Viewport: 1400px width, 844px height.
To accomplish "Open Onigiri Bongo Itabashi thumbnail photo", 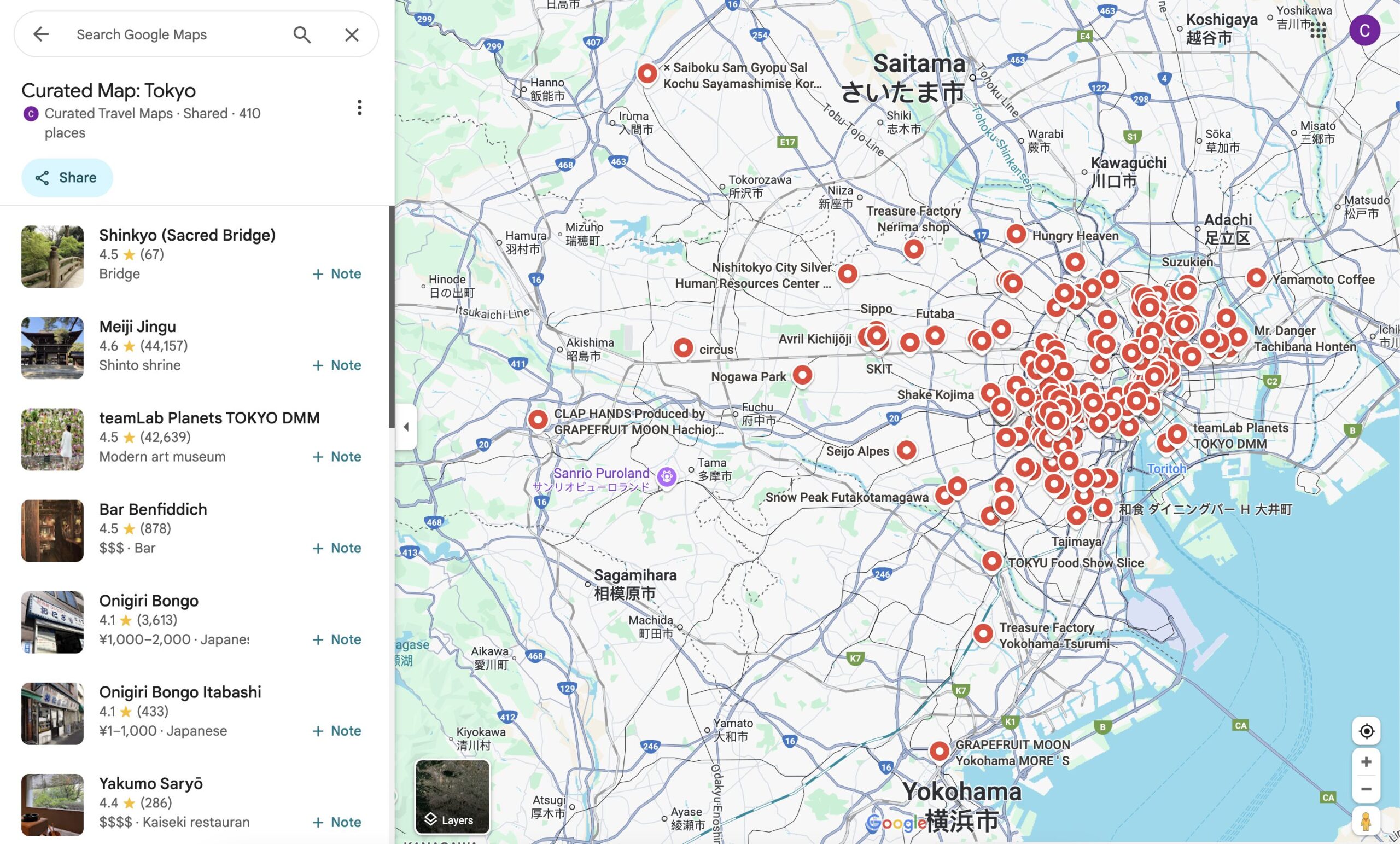I will coord(52,714).
